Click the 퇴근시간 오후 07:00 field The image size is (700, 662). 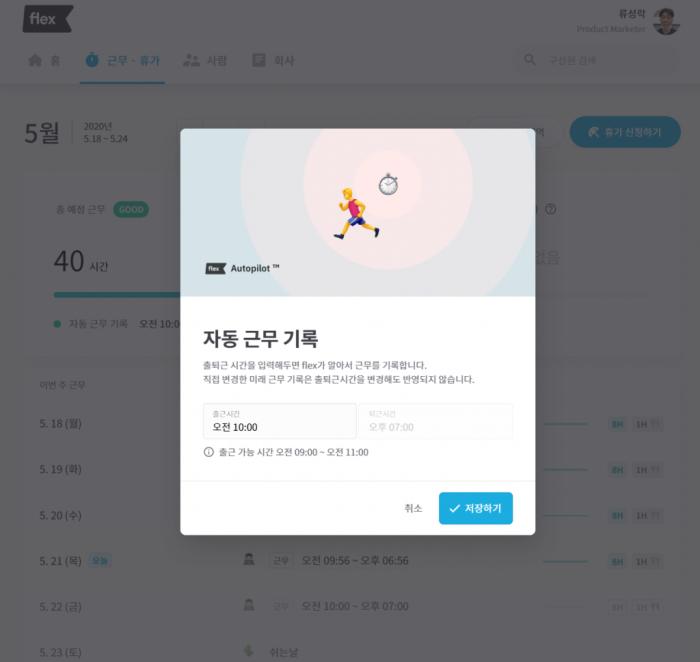[436, 421]
